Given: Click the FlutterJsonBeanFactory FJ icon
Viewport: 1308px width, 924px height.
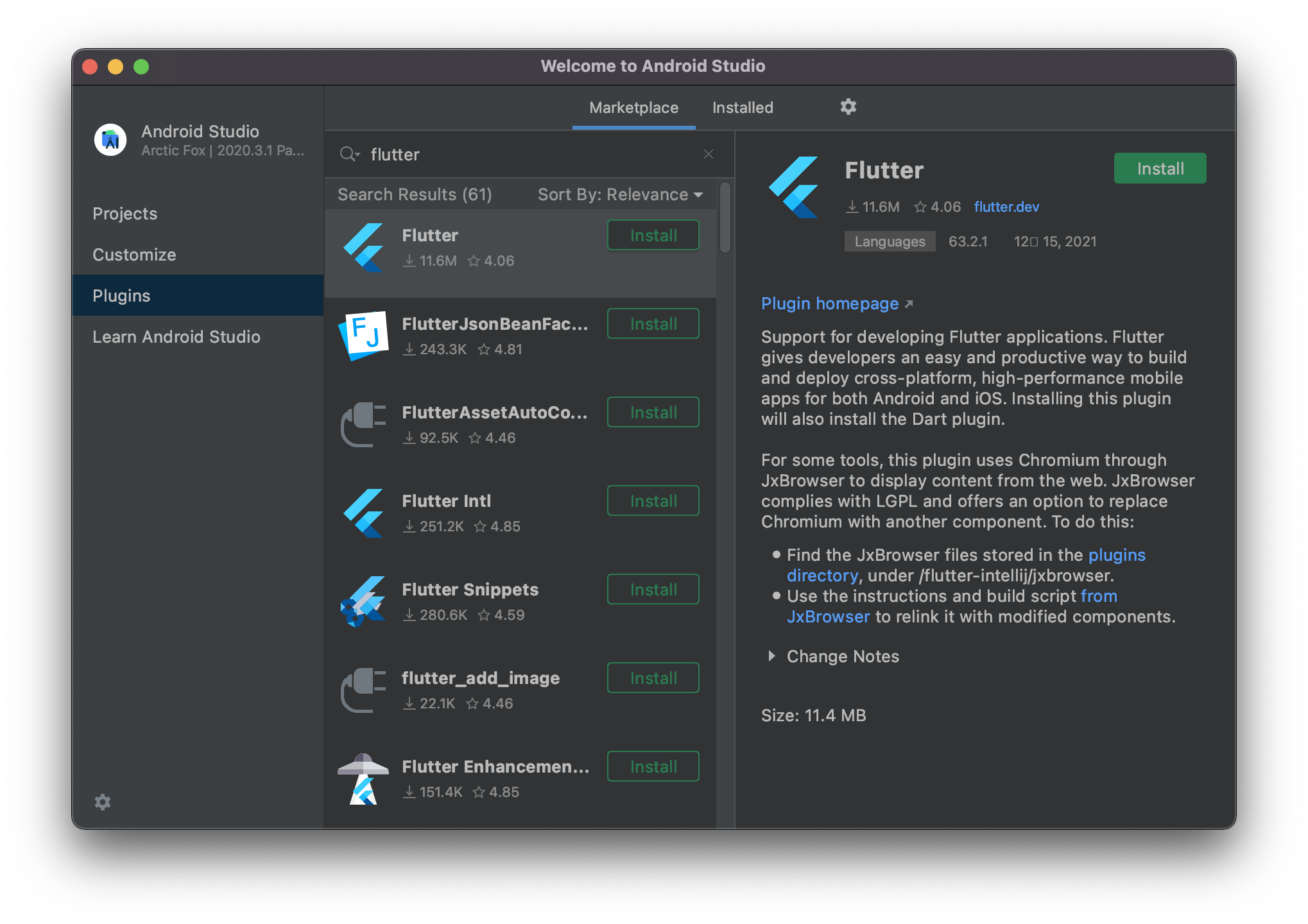Looking at the screenshot, I should tap(364, 336).
